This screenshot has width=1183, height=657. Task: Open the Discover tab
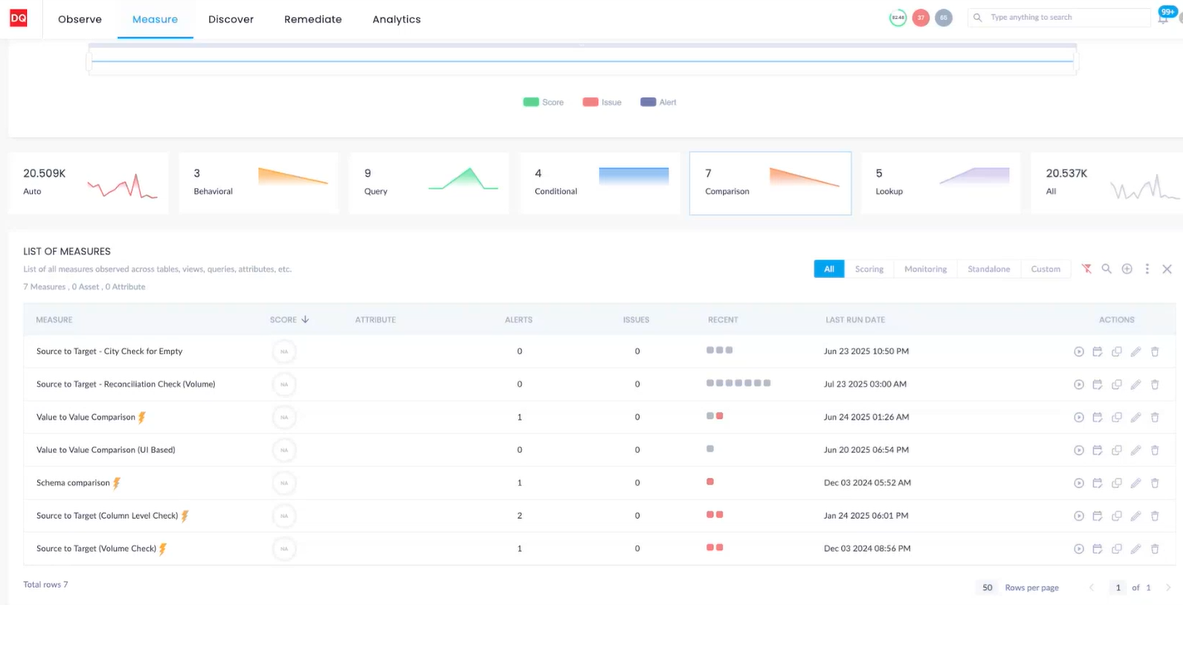click(231, 20)
